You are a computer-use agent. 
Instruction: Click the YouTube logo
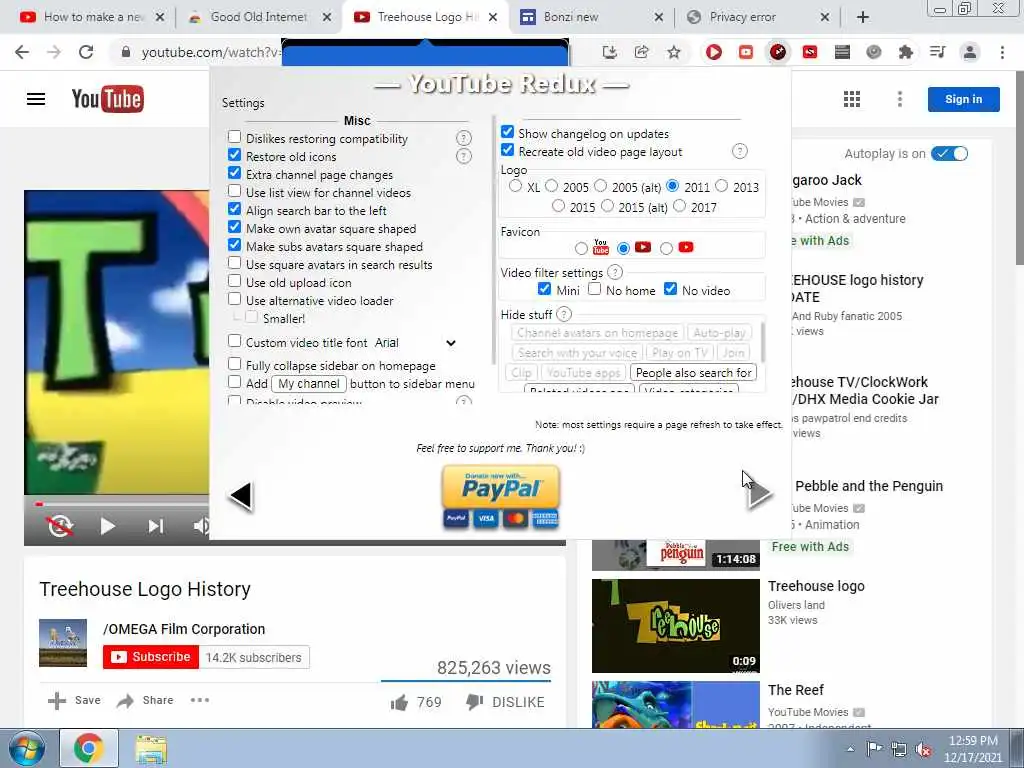(108, 99)
